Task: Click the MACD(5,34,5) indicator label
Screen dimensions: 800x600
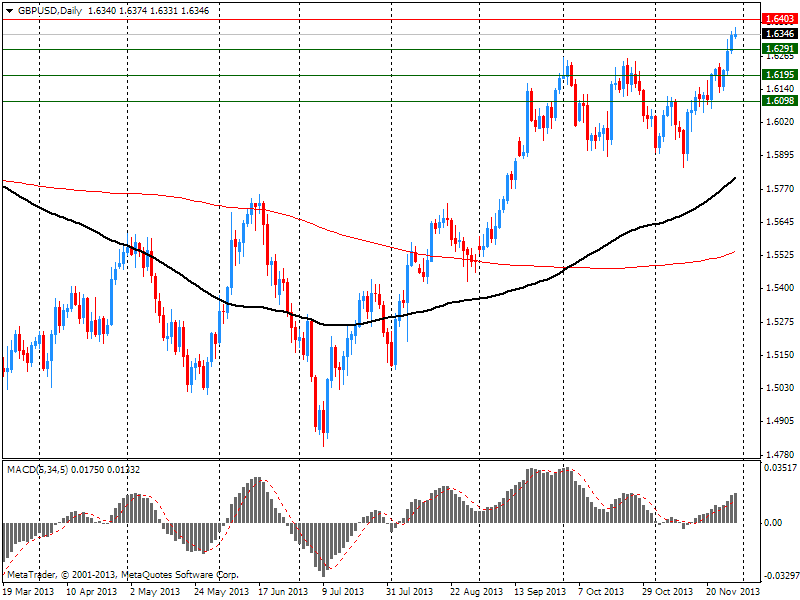Action: click(38, 468)
